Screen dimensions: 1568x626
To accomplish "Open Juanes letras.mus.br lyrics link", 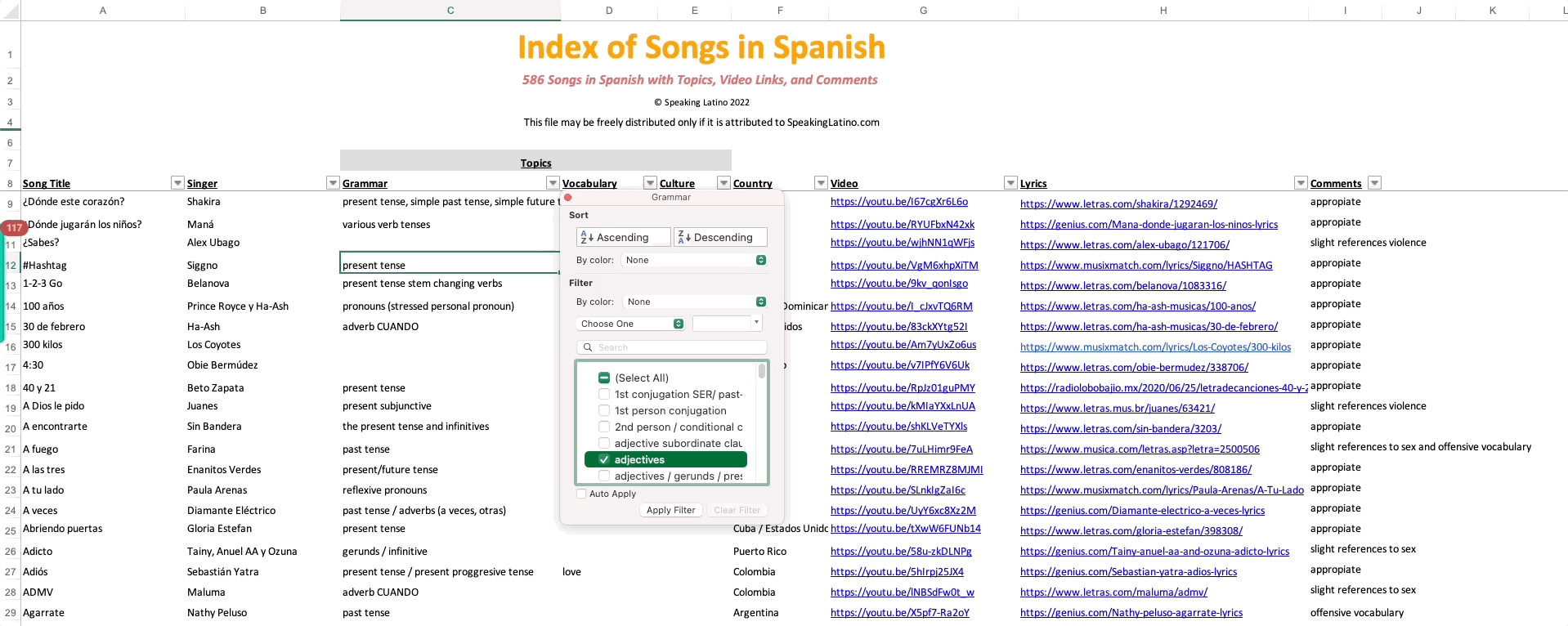I will pos(1118,408).
